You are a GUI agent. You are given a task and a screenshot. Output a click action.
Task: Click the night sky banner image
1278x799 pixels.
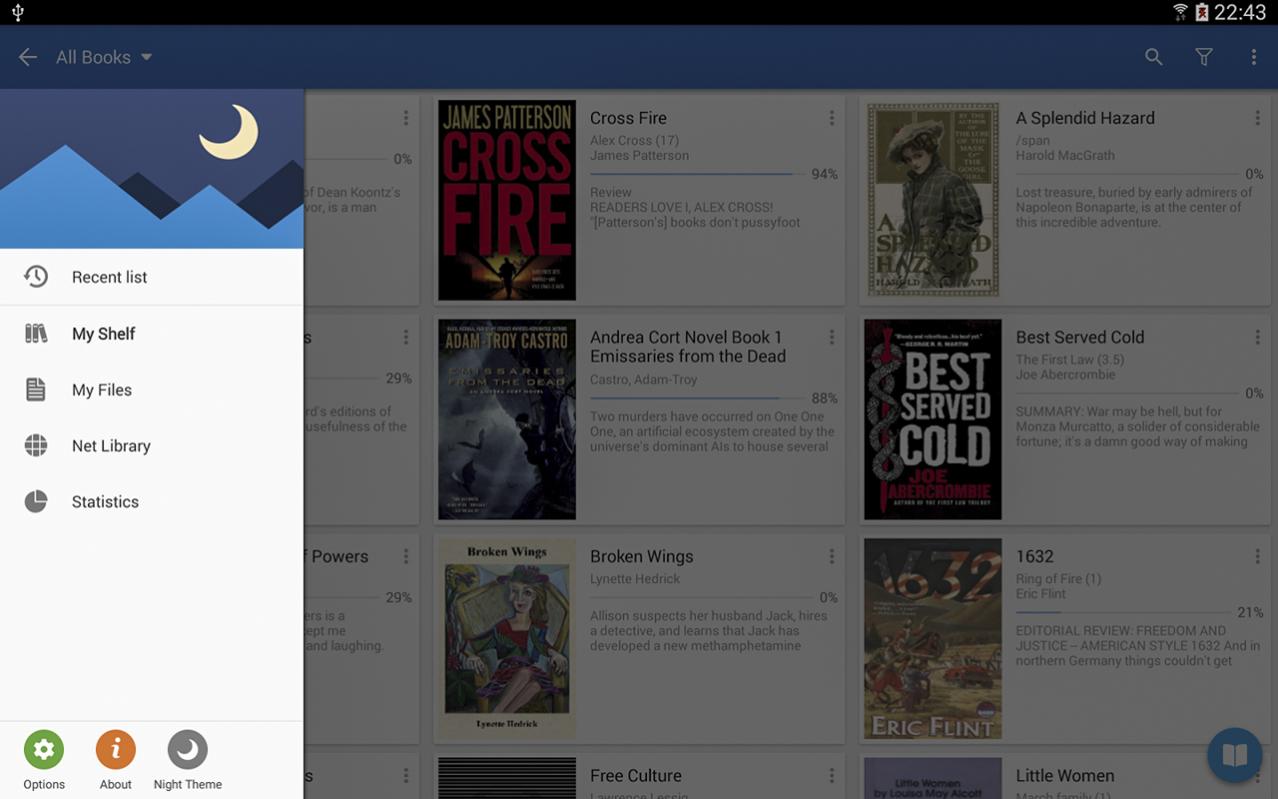click(x=152, y=169)
